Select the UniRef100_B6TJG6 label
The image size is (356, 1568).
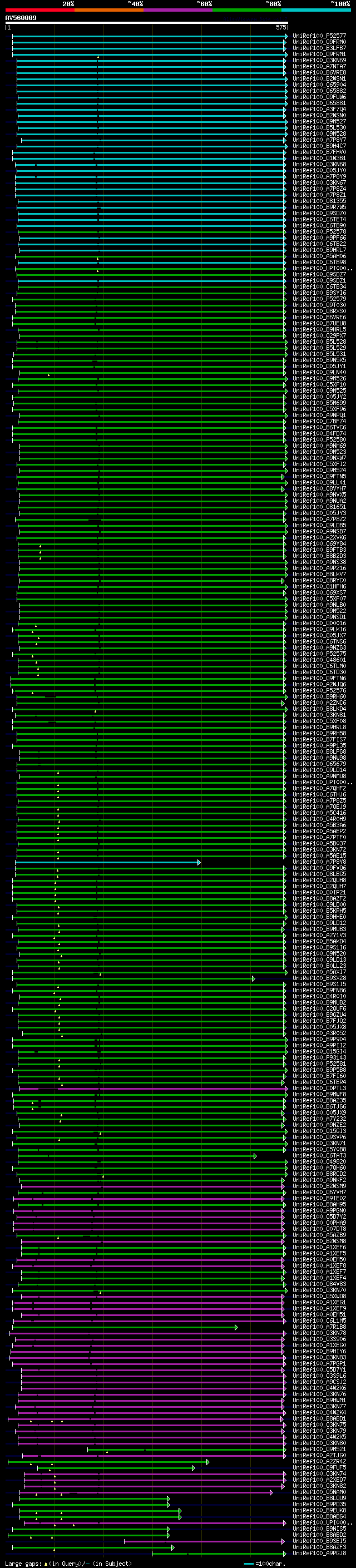[319, 1106]
